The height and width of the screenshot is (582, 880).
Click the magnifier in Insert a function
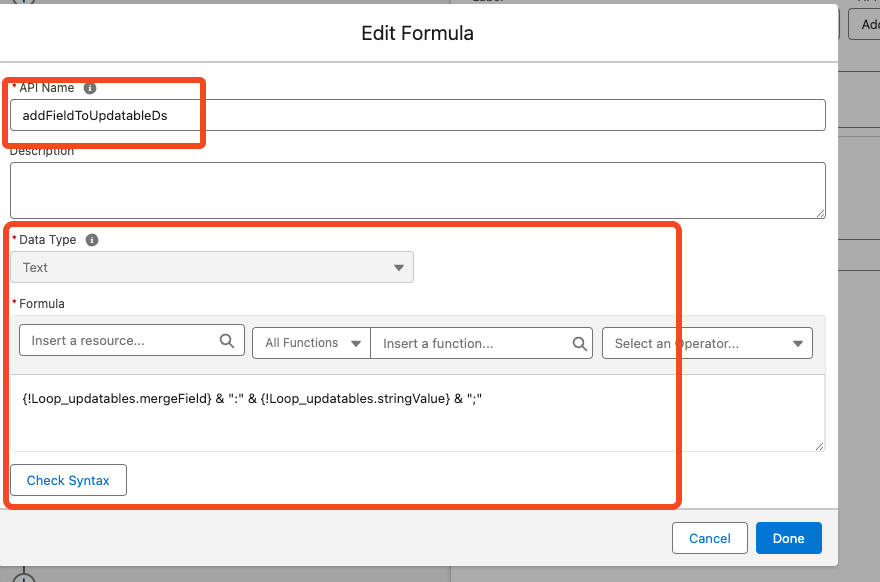click(x=580, y=343)
